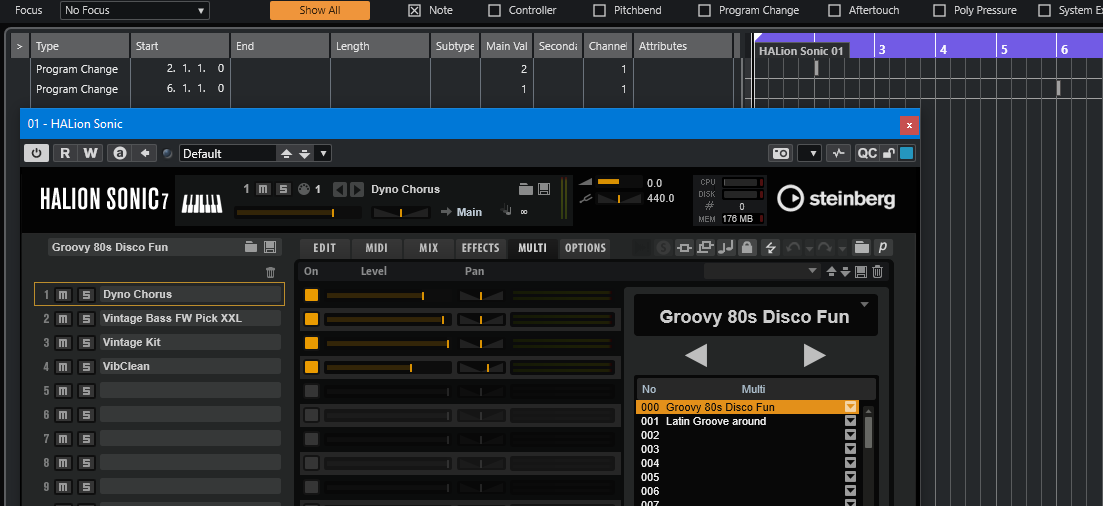Open the Default preset dropdown arrow
Image resolution: width=1103 pixels, height=506 pixels.
[323, 153]
